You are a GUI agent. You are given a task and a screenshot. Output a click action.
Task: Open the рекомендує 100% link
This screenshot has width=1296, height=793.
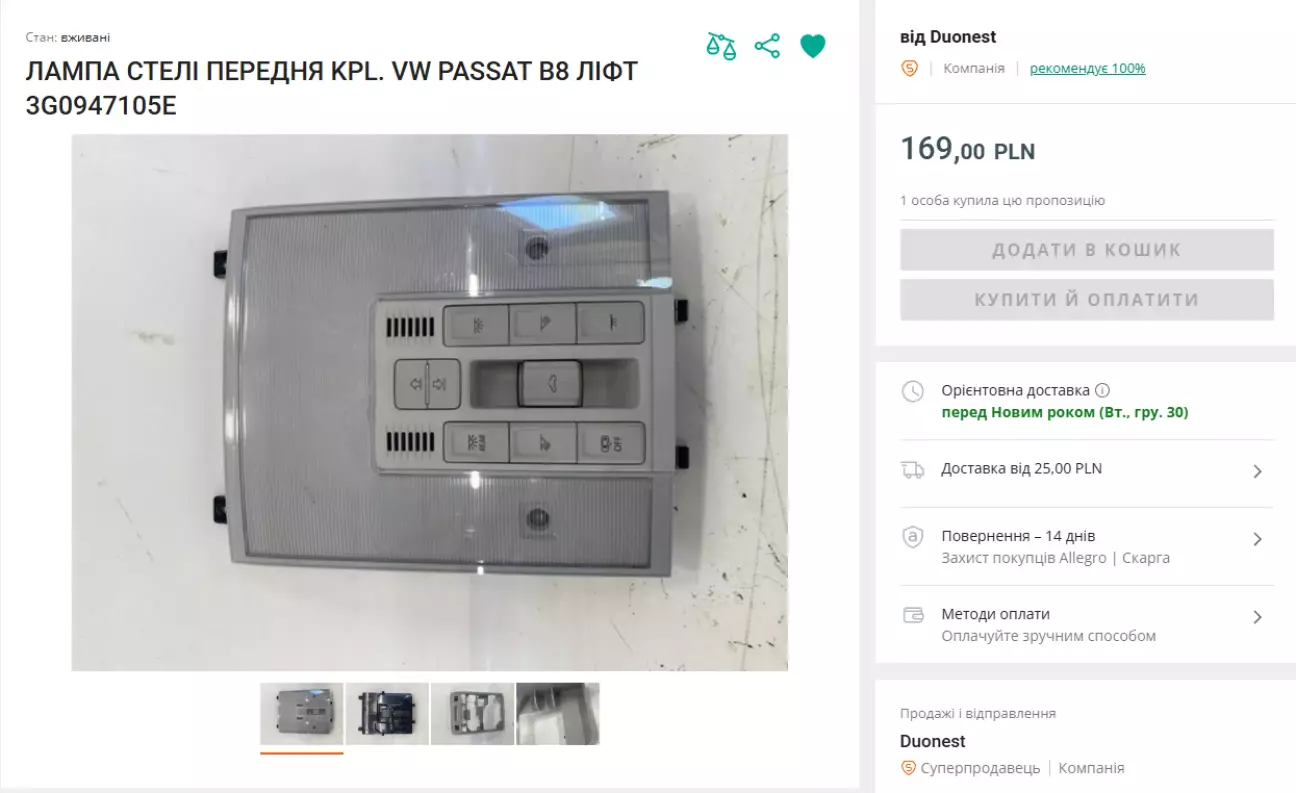coord(1087,69)
